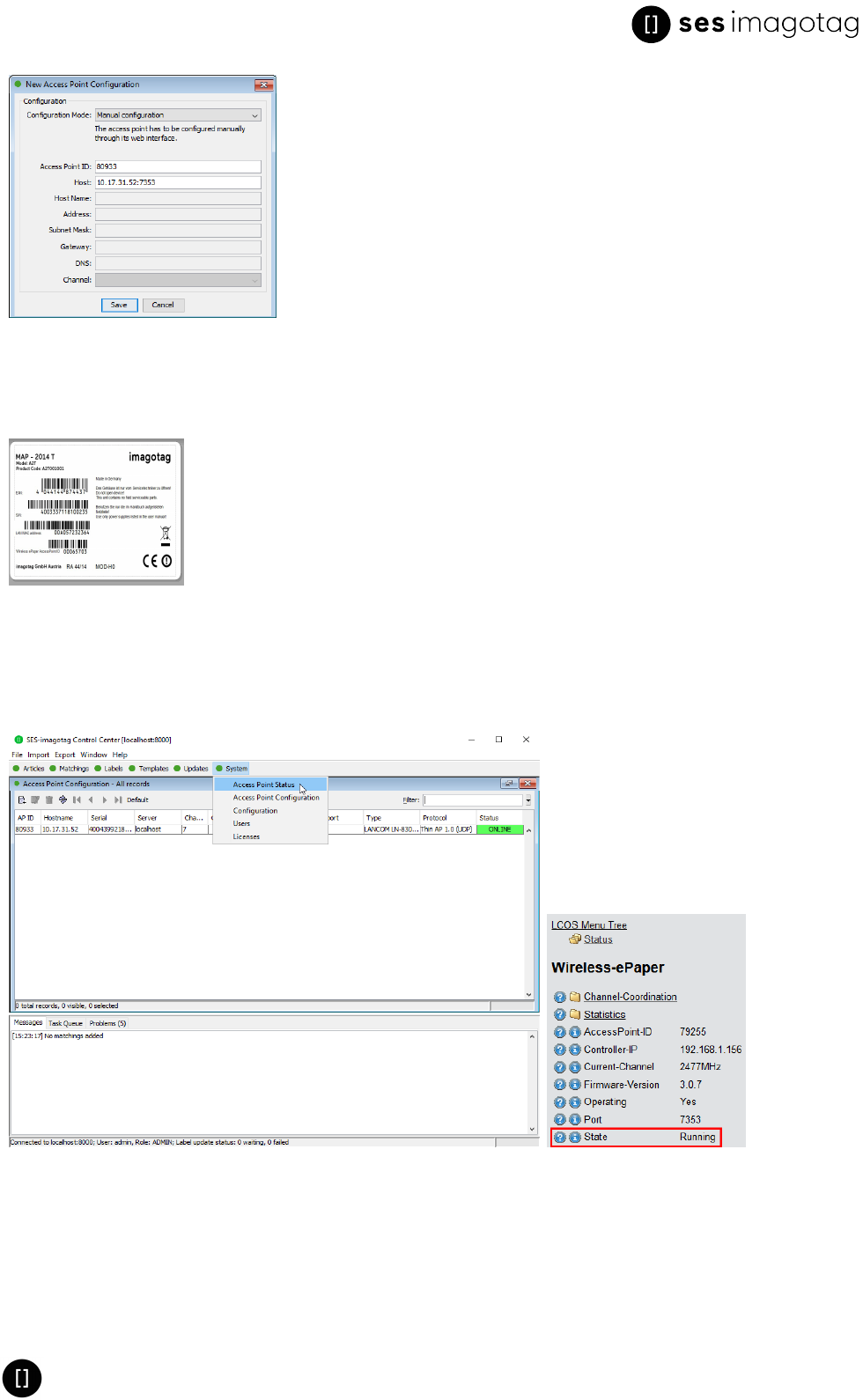
Task: Open the Export menu
Action: 65,755
